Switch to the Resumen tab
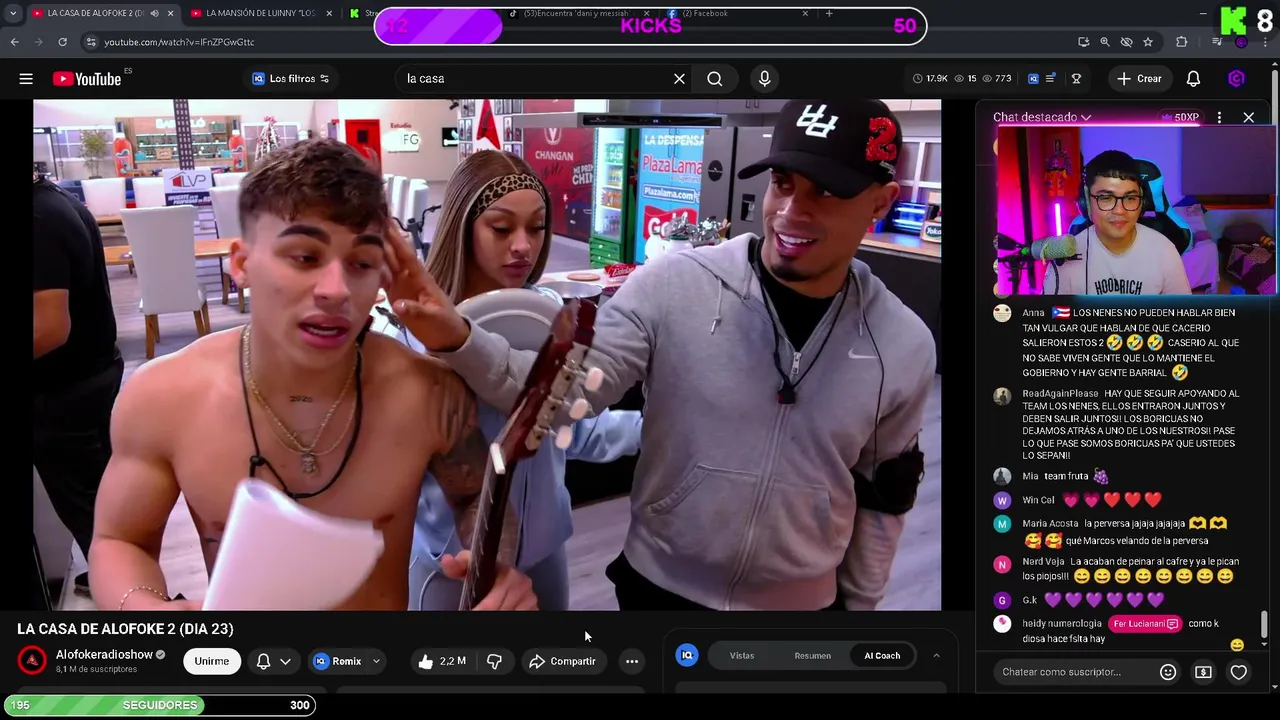Viewport: 1280px width, 720px height. coord(812,656)
